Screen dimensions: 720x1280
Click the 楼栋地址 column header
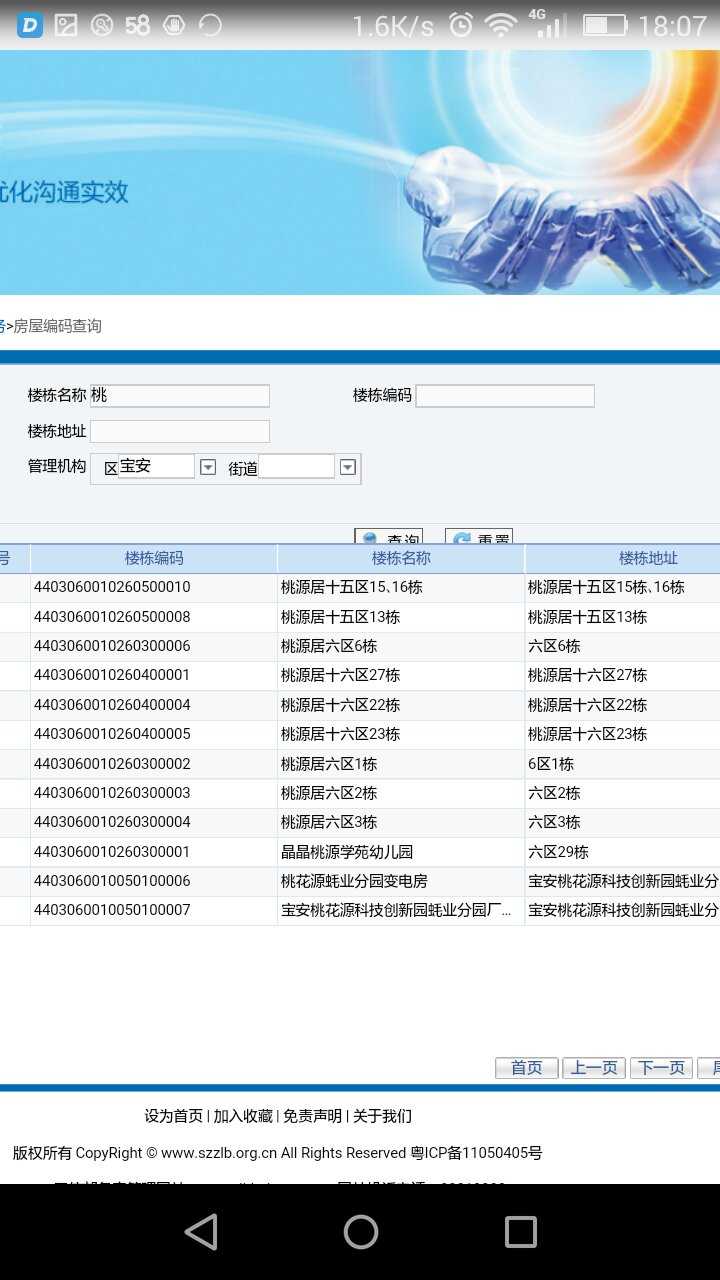point(648,559)
